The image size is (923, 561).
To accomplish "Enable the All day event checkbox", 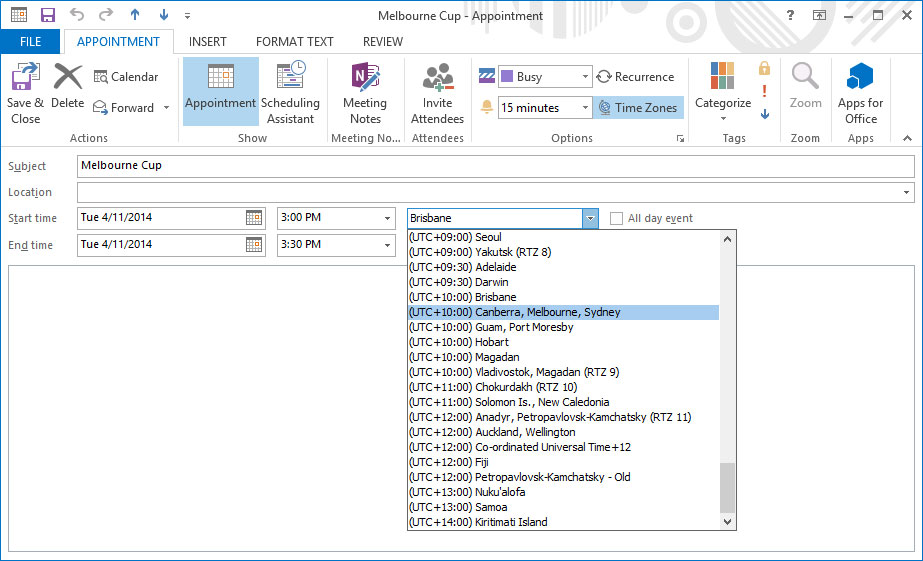I will point(617,218).
